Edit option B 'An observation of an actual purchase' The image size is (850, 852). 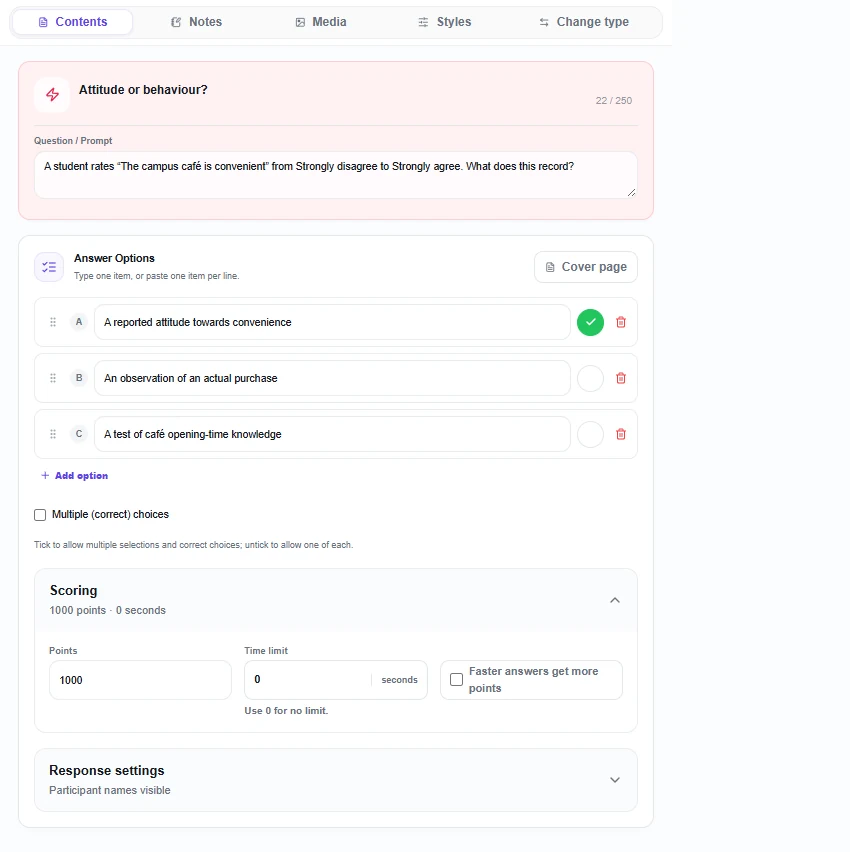click(x=333, y=378)
